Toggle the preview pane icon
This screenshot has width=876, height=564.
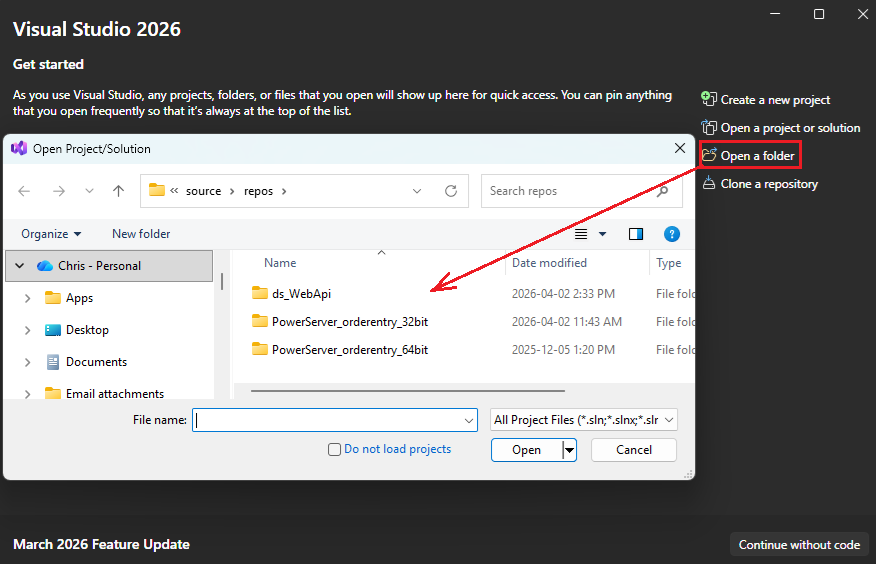(x=636, y=234)
